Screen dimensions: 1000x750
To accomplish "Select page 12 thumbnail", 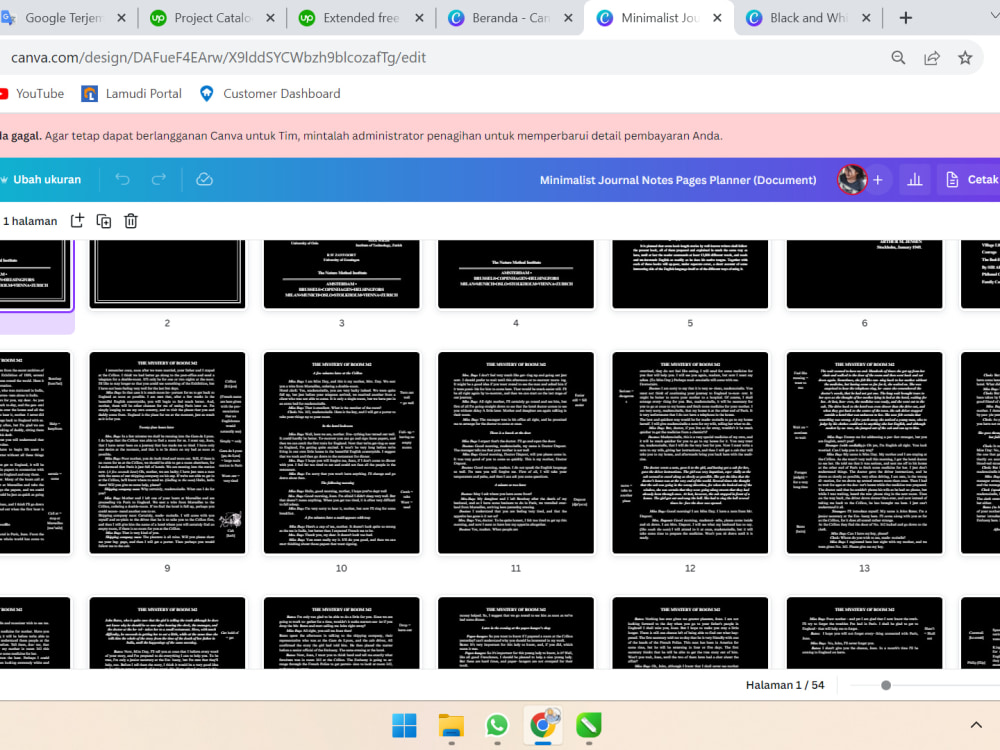I will click(690, 453).
